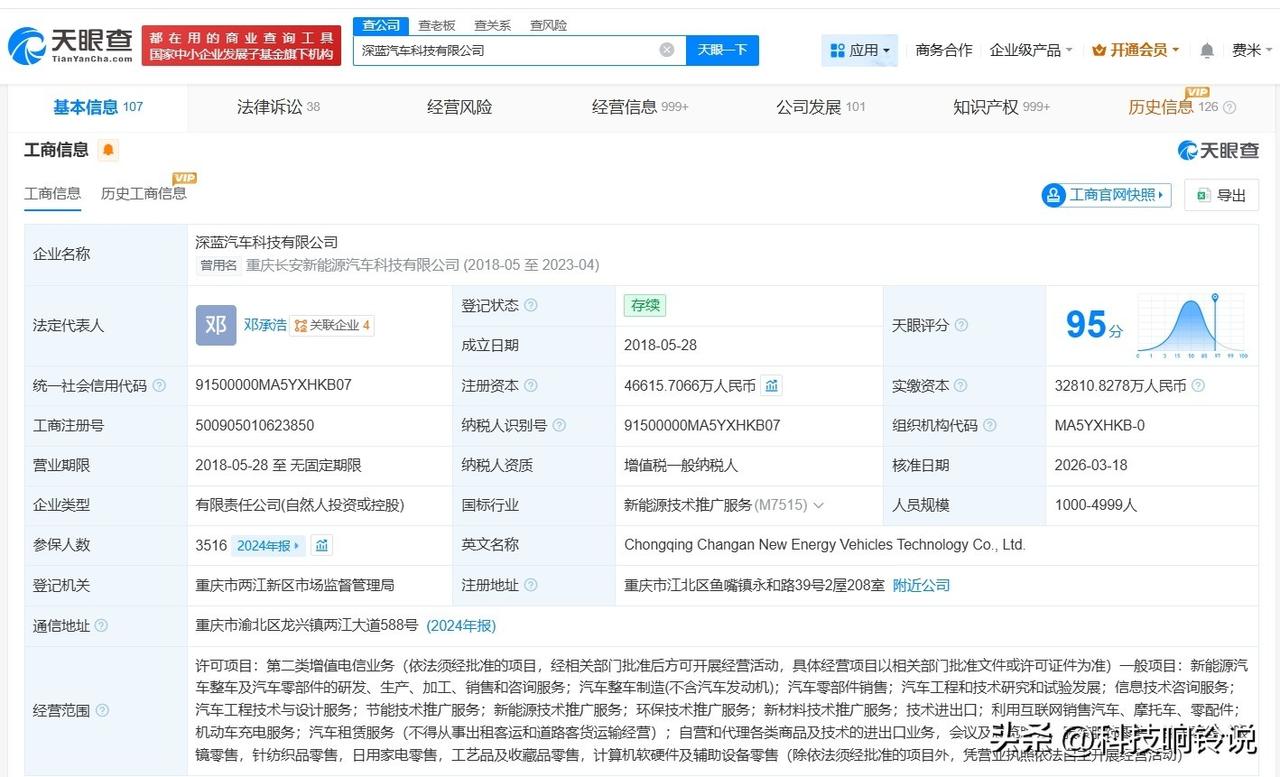Select the 工商信息 sub-tab

point(53,194)
